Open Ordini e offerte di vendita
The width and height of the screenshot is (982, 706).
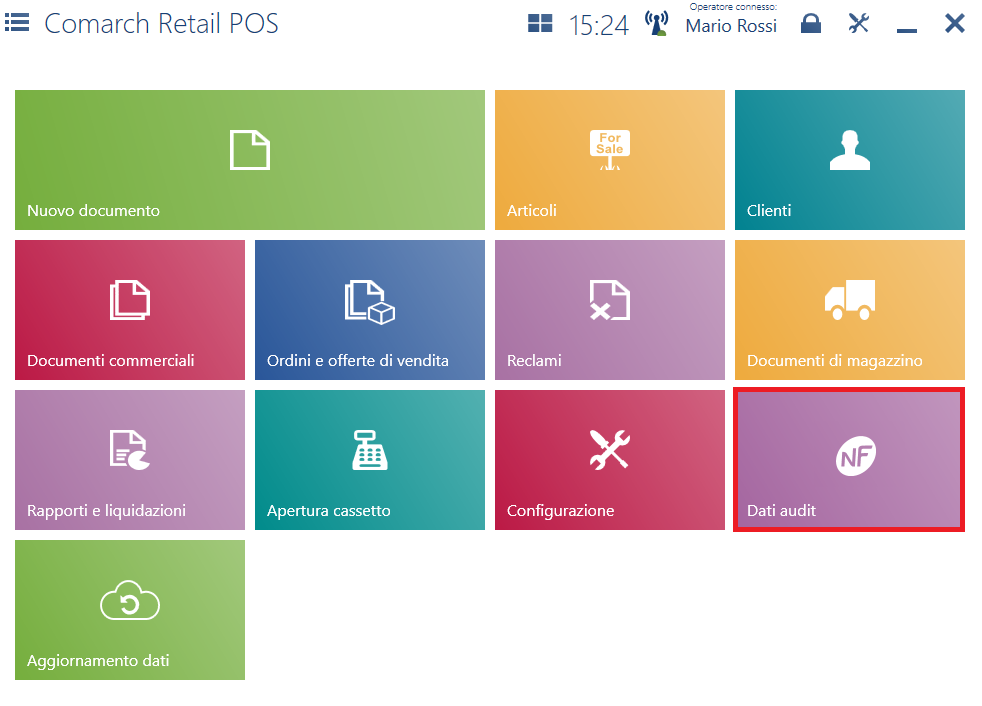pos(370,310)
